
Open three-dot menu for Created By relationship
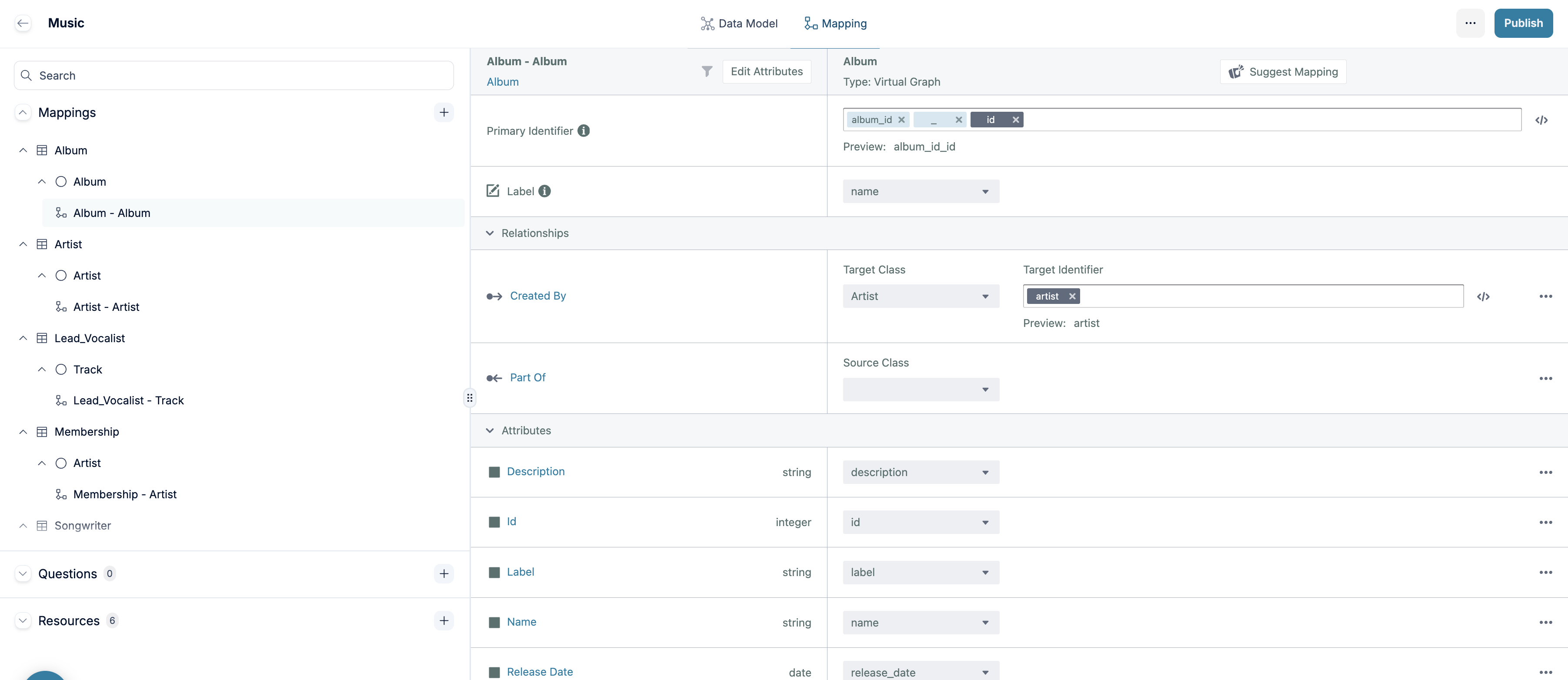tap(1545, 297)
